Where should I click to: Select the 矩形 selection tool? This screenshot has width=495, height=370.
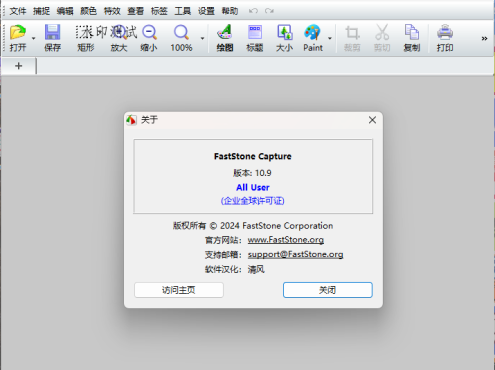point(85,38)
